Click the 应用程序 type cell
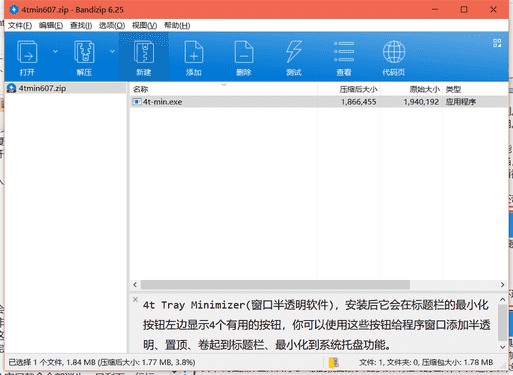The height and width of the screenshot is (375, 513). (x=461, y=102)
